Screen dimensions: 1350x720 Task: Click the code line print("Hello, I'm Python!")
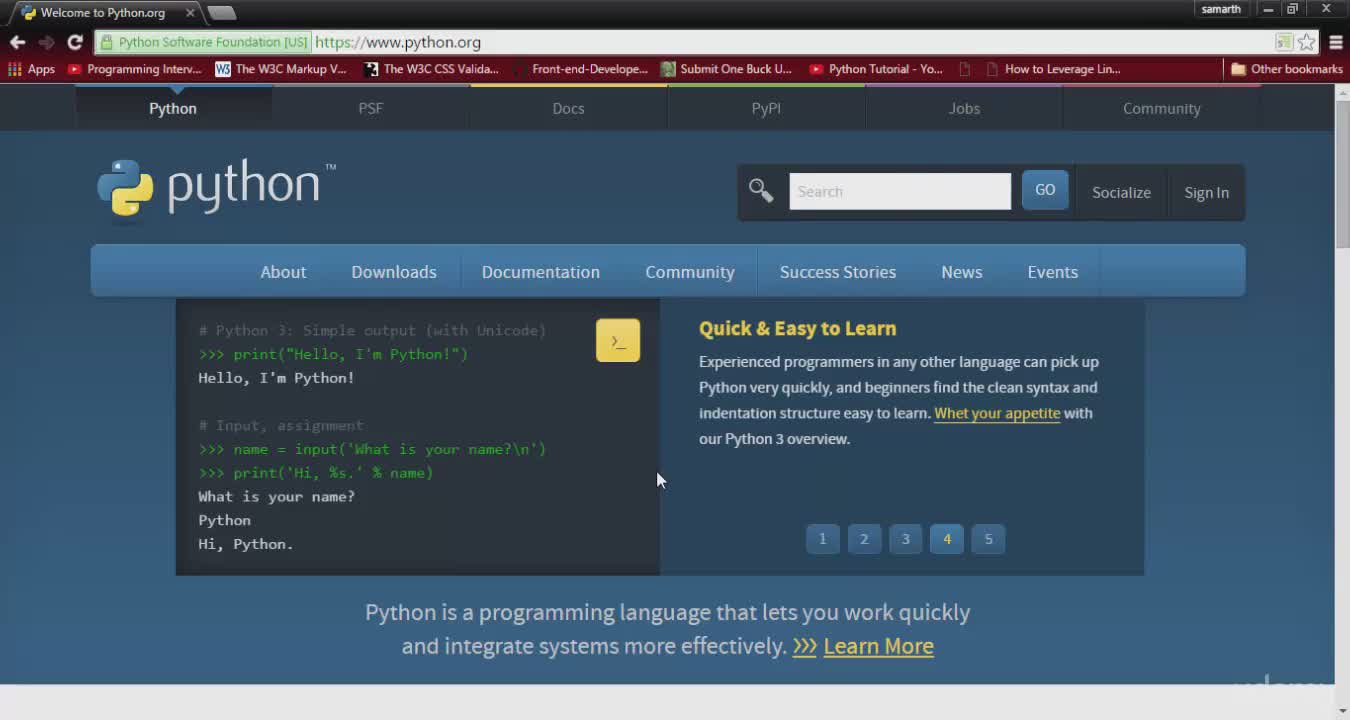333,354
